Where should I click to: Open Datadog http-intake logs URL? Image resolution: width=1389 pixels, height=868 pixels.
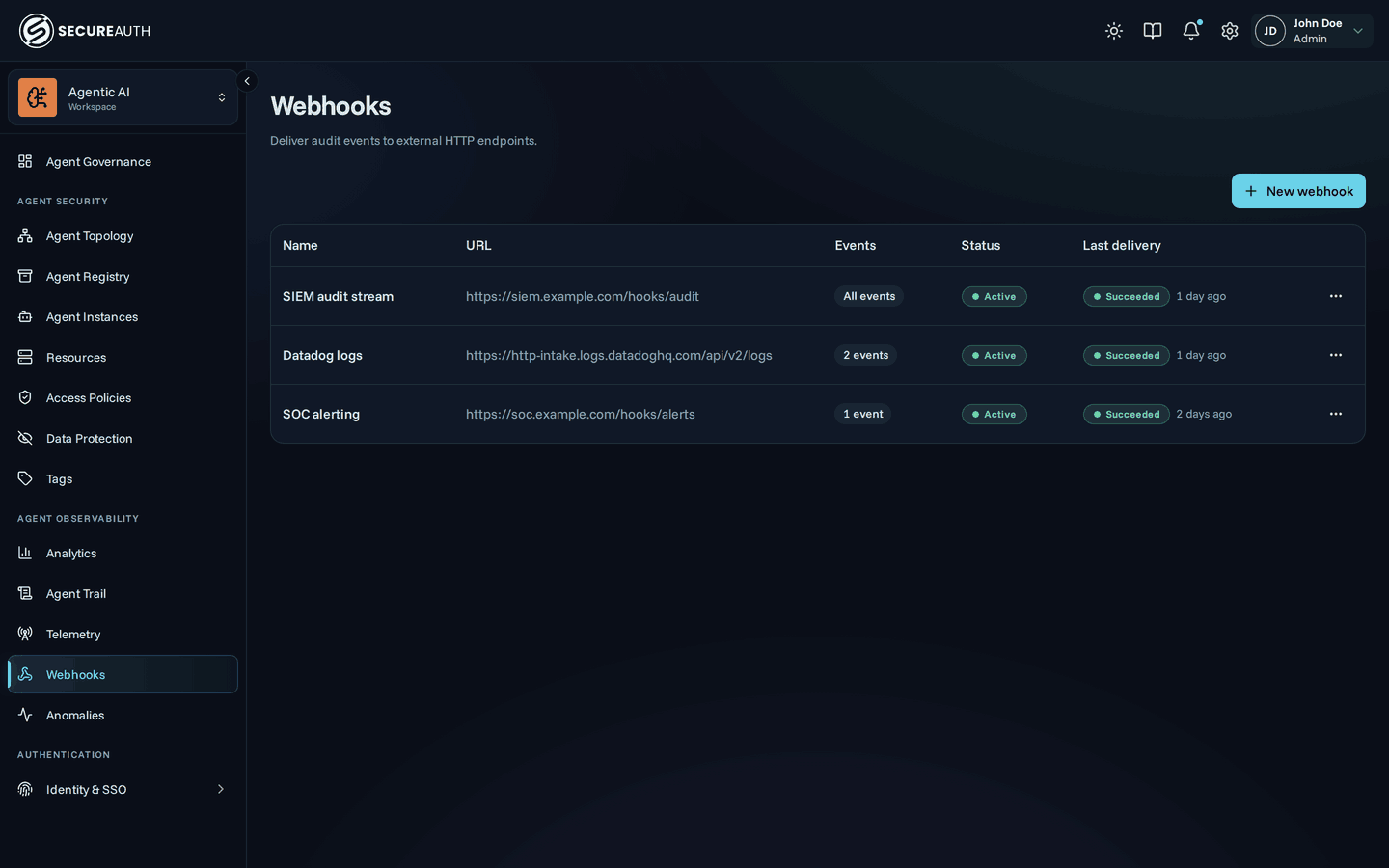click(619, 355)
